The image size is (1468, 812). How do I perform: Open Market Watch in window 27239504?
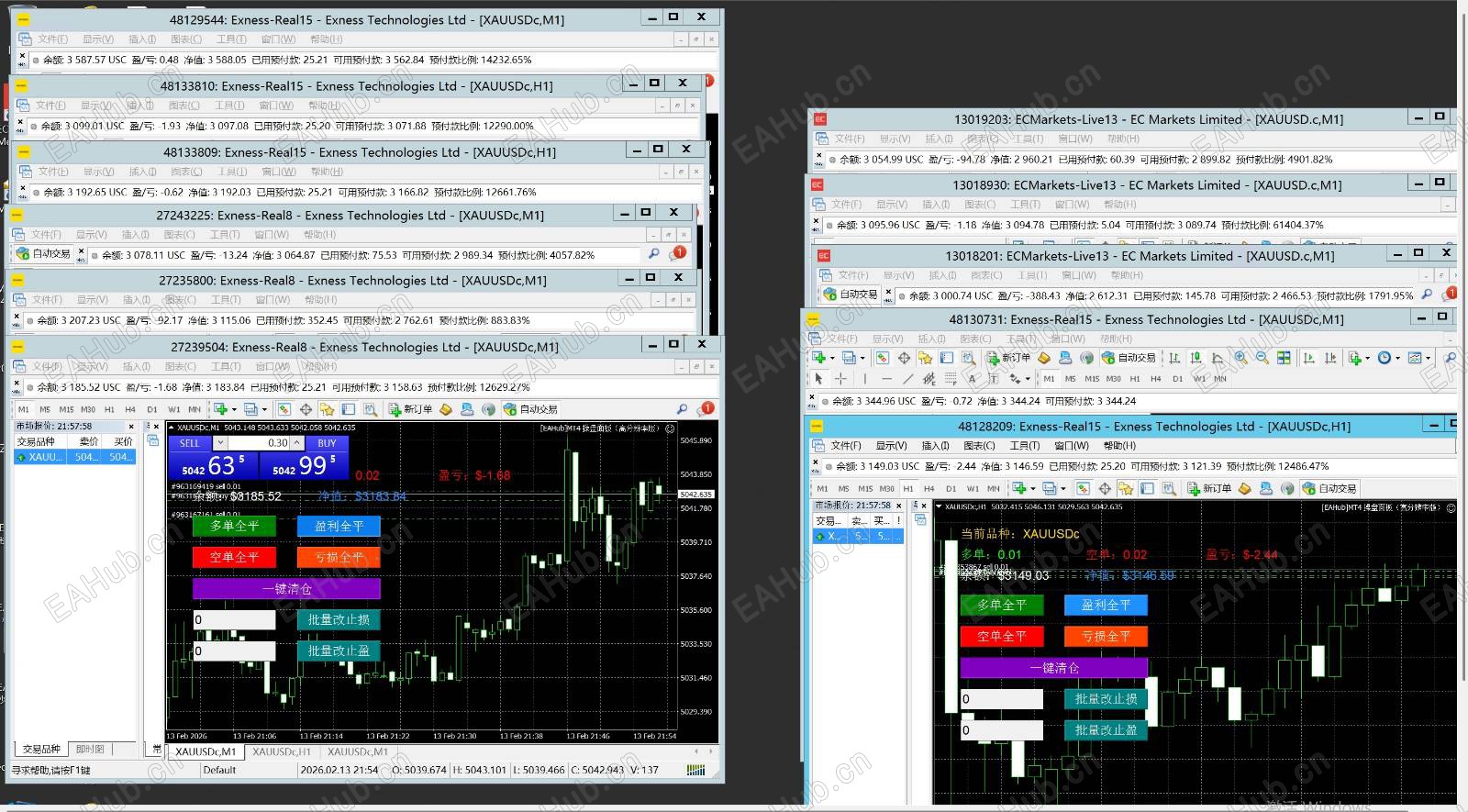click(284, 409)
